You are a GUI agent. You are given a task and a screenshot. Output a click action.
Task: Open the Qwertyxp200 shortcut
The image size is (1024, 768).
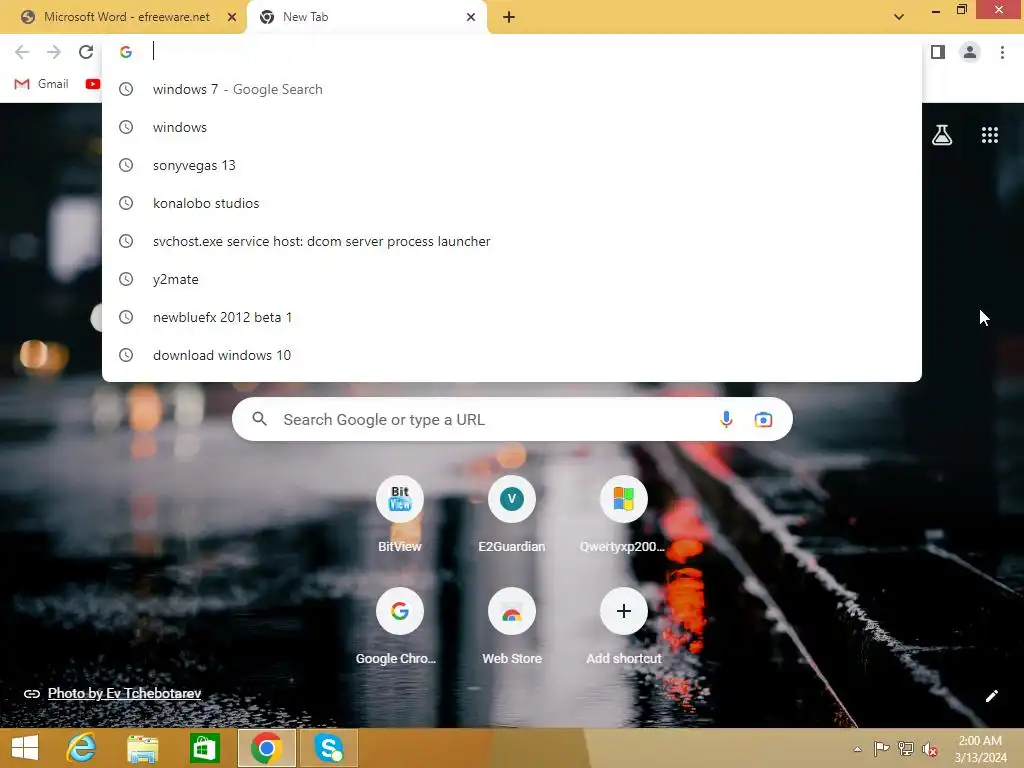click(623, 516)
